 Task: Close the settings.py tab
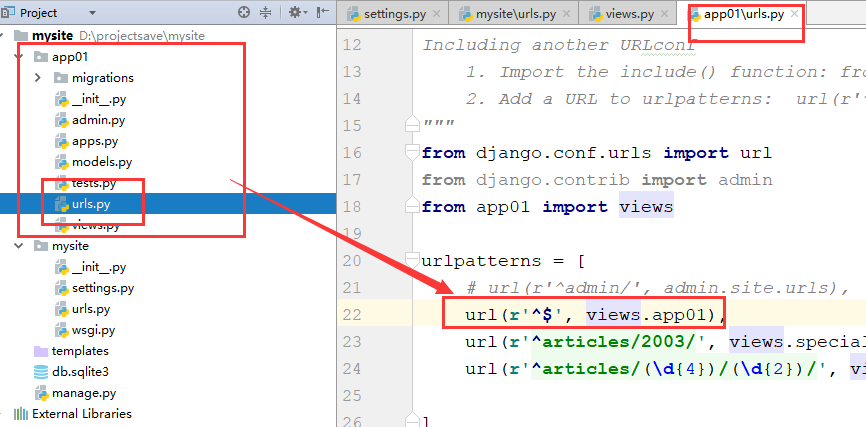(436, 14)
